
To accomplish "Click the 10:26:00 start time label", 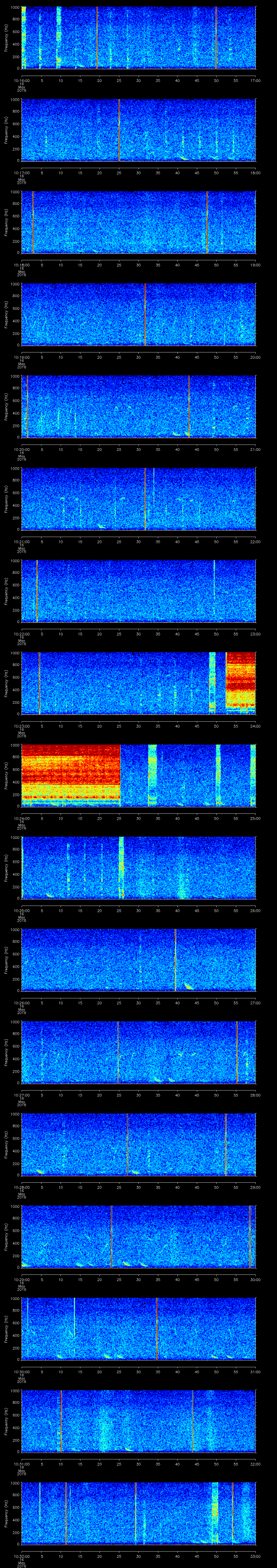I will coord(21,1003).
